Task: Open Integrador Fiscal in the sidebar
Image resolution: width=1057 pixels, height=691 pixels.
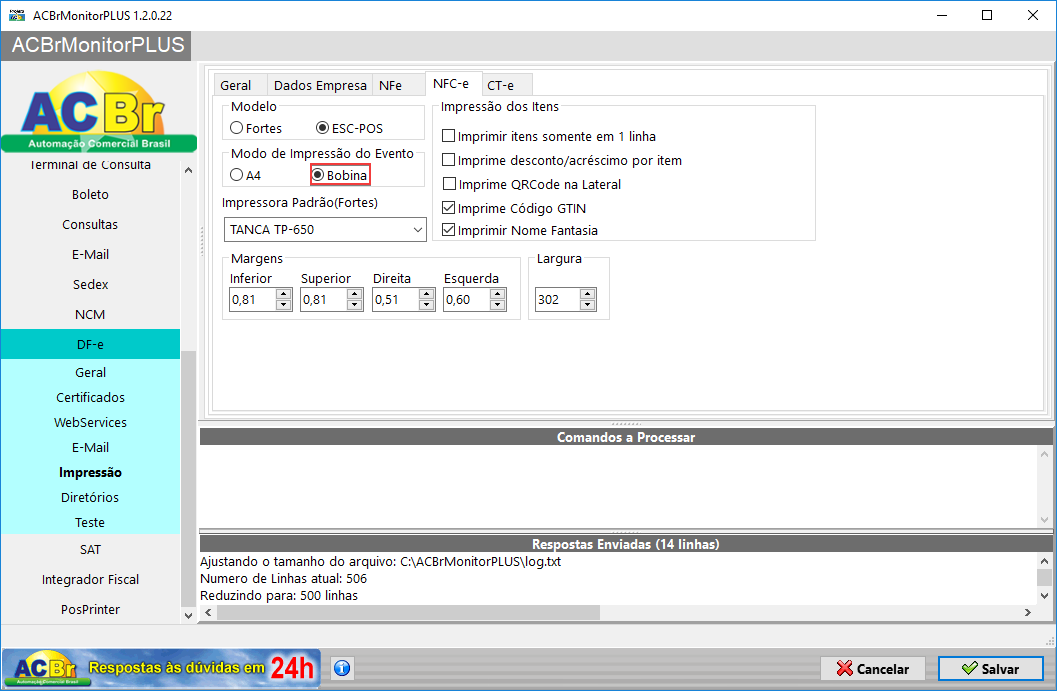Action: [x=90, y=579]
